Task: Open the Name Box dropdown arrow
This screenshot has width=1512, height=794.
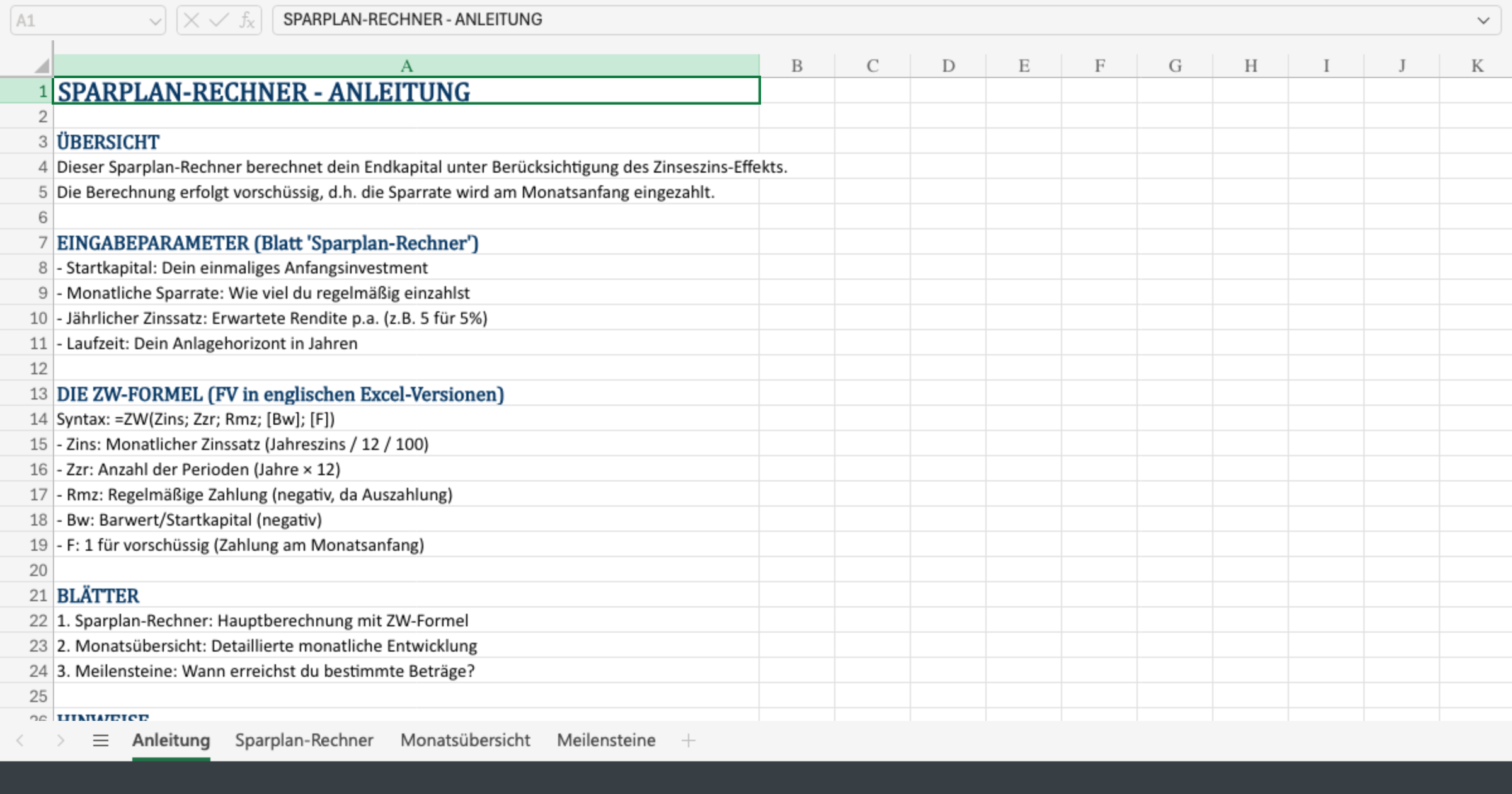Action: (x=154, y=21)
